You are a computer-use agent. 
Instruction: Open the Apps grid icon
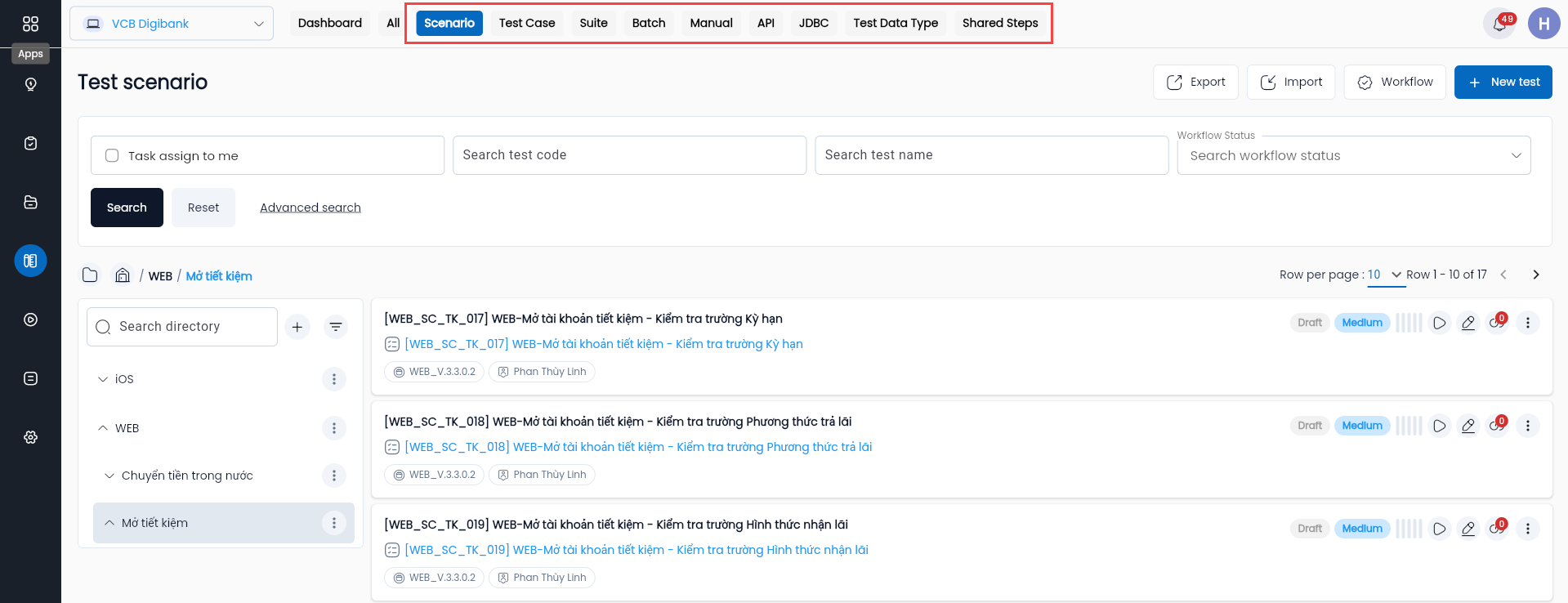30,24
